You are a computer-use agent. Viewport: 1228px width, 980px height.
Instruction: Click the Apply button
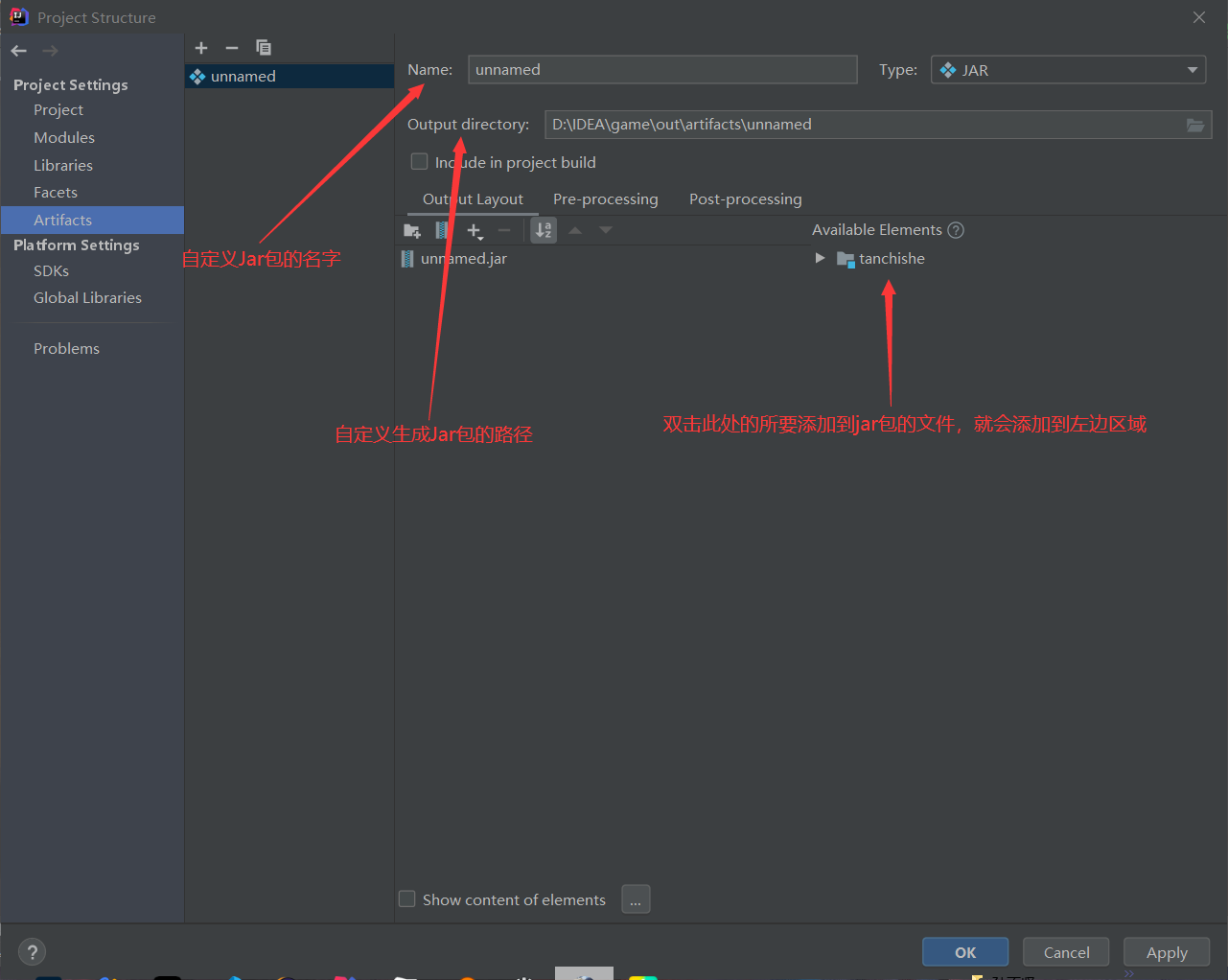tap(1167, 952)
